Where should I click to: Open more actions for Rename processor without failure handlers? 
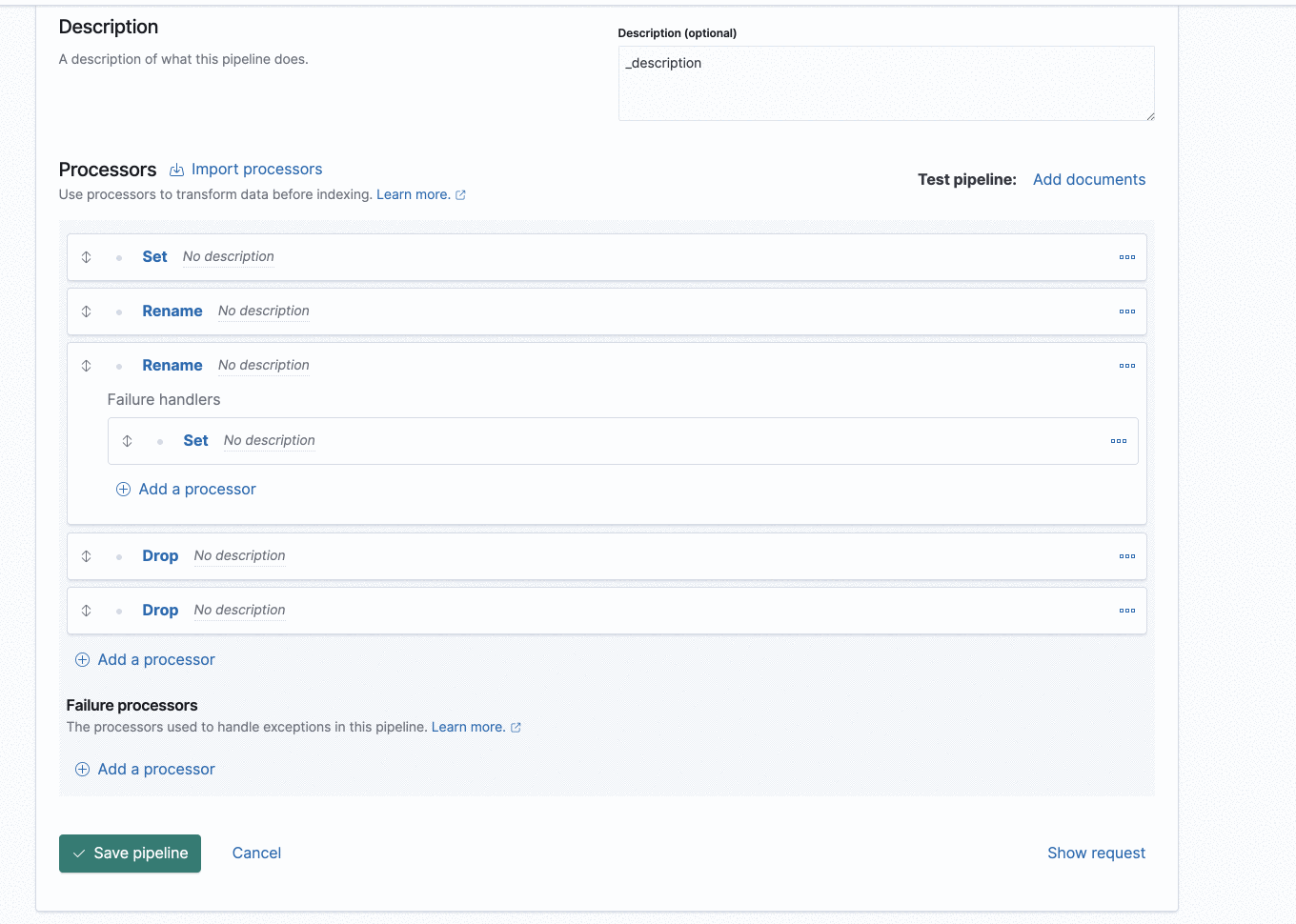(x=1127, y=311)
